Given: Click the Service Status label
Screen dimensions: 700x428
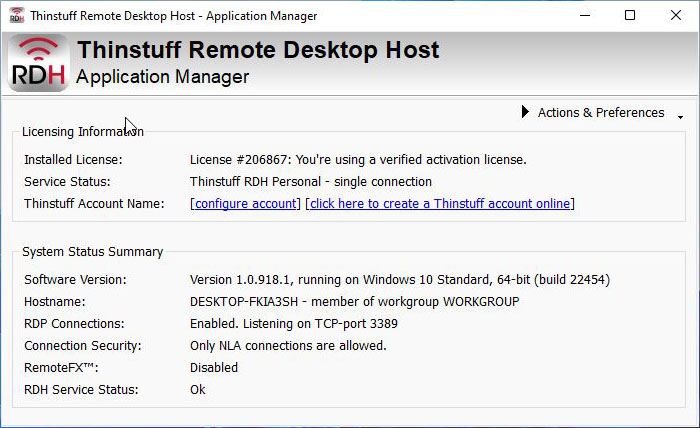Looking at the screenshot, I should (x=67, y=182).
